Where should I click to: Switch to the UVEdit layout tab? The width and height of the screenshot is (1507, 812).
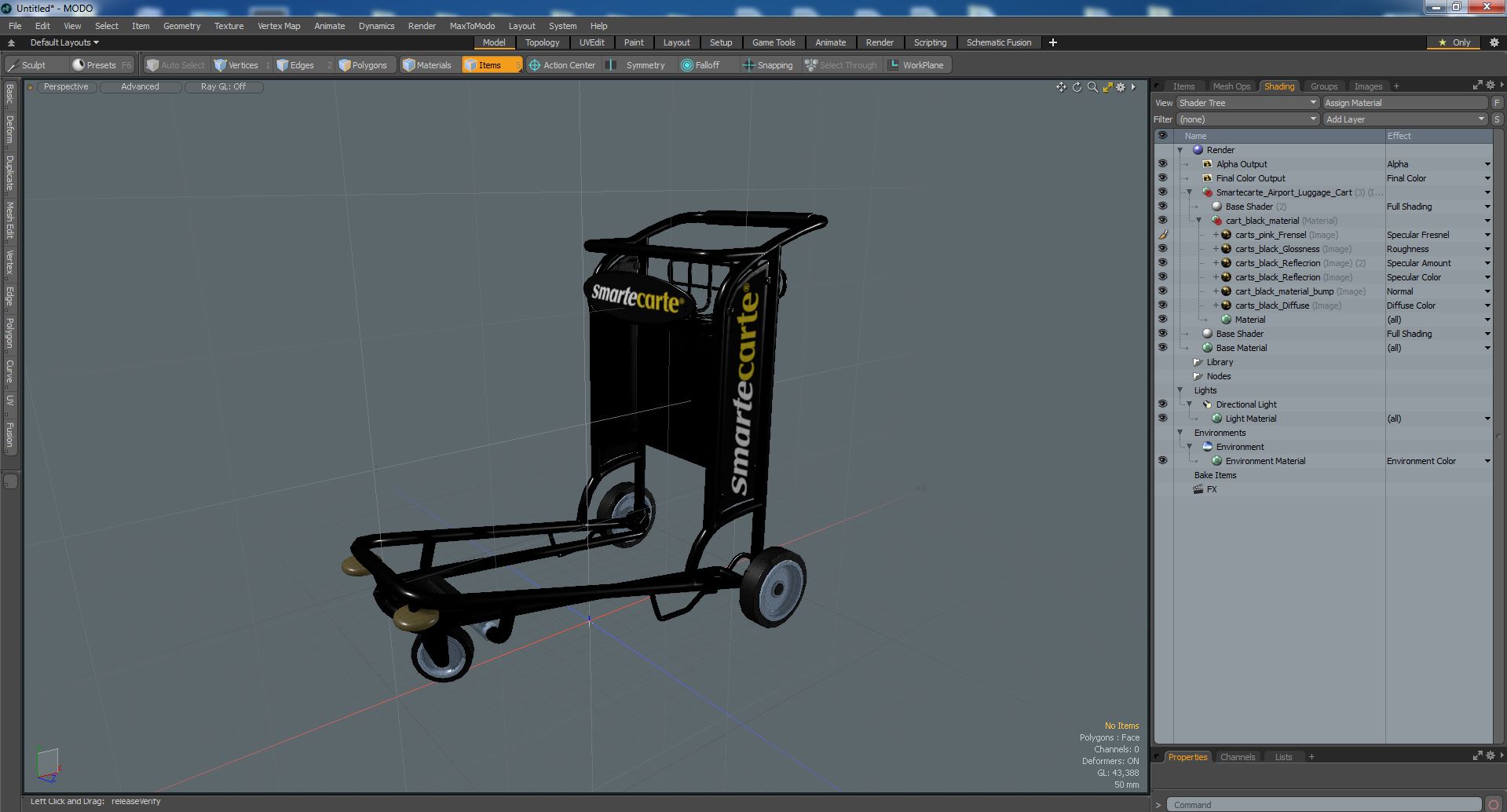pyautogui.click(x=591, y=42)
